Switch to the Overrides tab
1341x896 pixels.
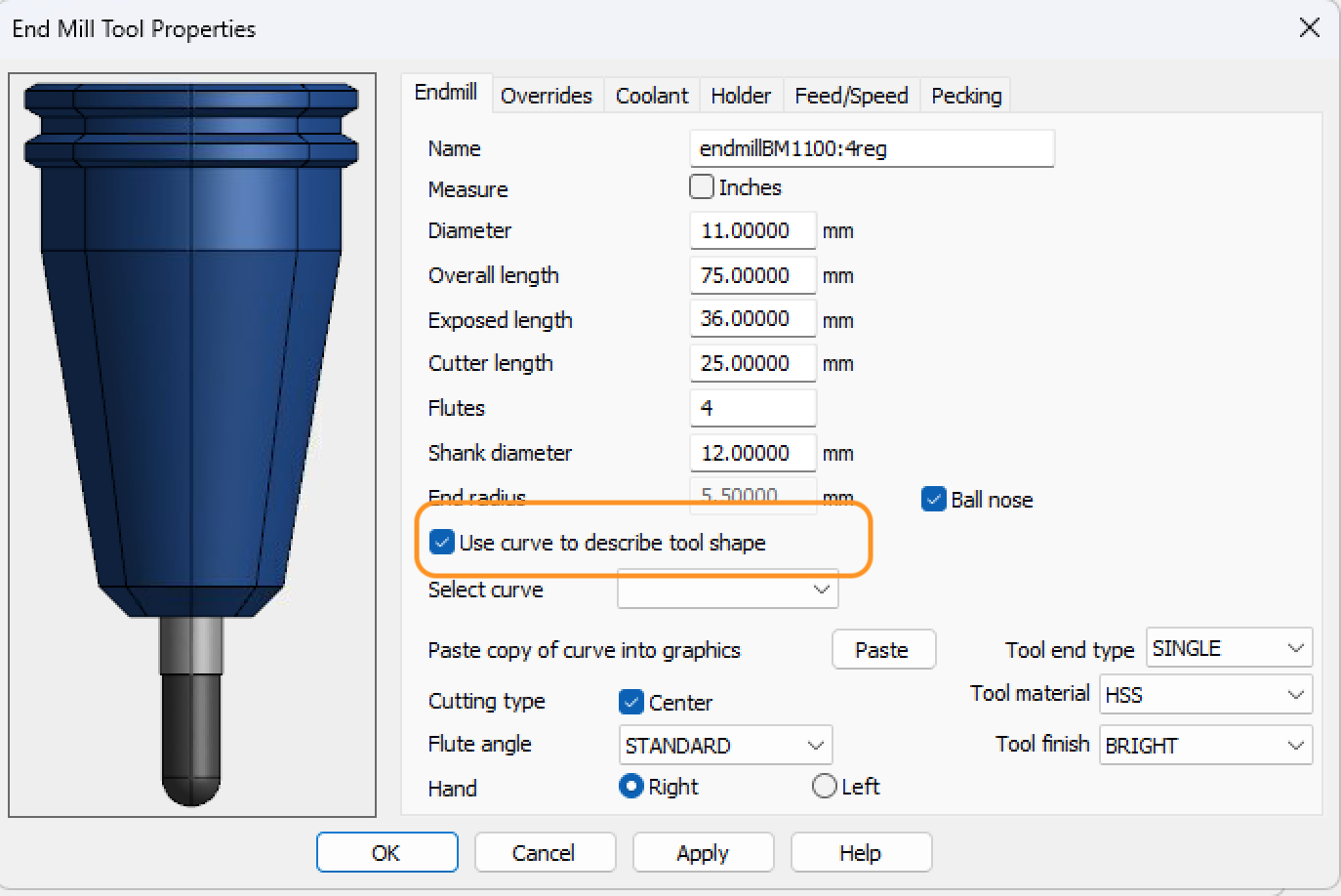547,95
